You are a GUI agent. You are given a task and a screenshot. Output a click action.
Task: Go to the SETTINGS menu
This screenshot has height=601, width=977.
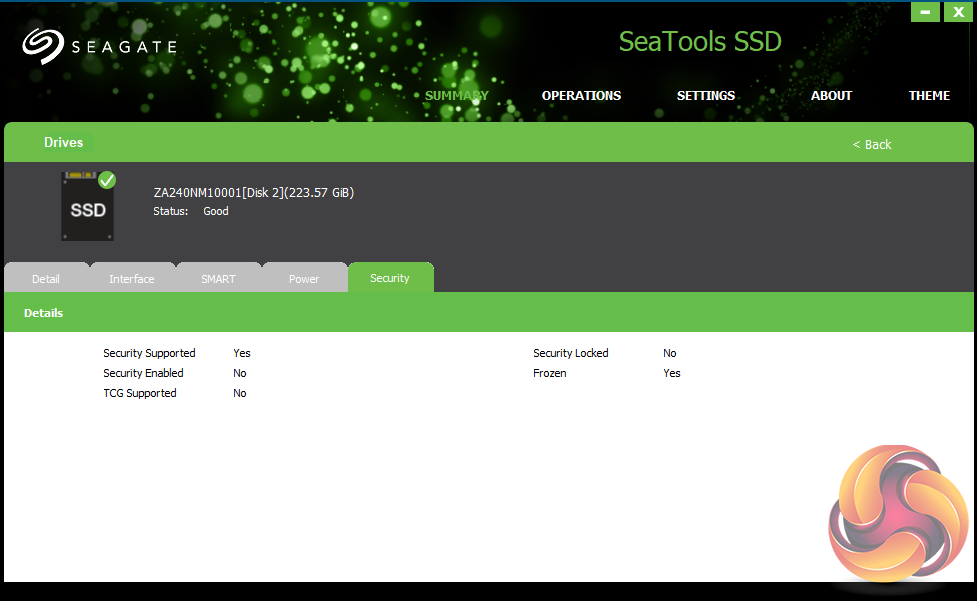tap(706, 96)
